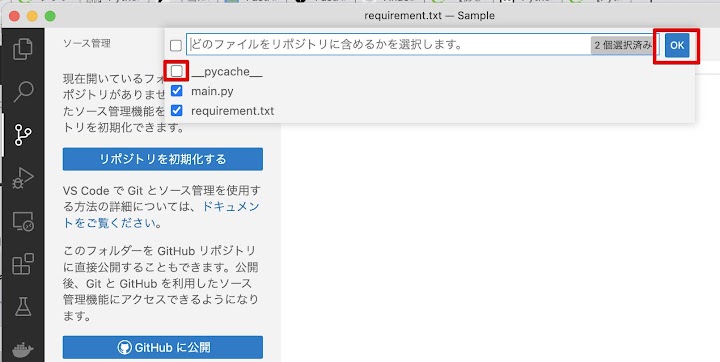Toggle the select-all checkbox beside the input
This screenshot has height=362, width=720.
point(176,45)
